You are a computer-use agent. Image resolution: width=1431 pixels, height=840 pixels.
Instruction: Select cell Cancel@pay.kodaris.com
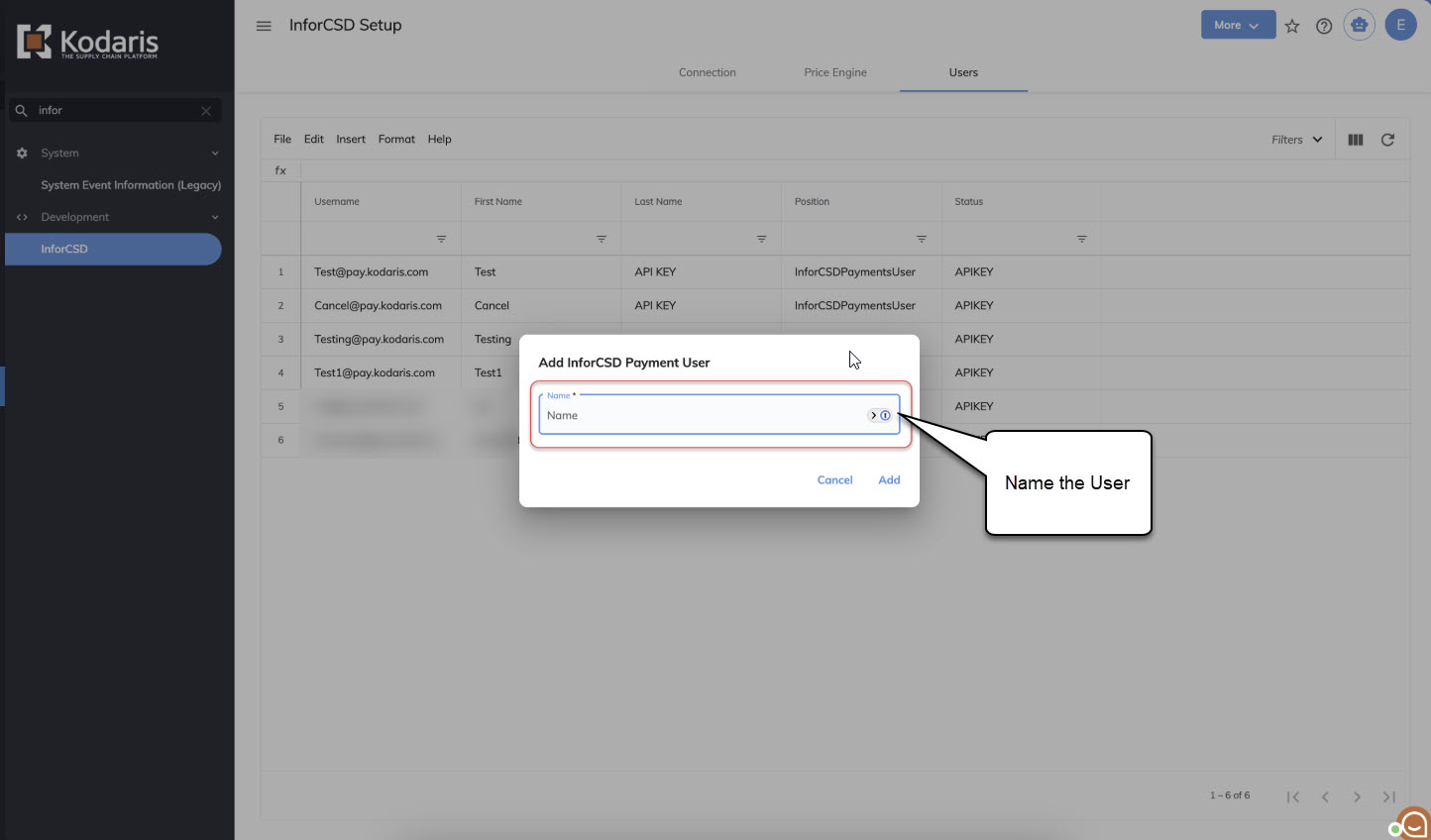pyautogui.click(x=382, y=305)
